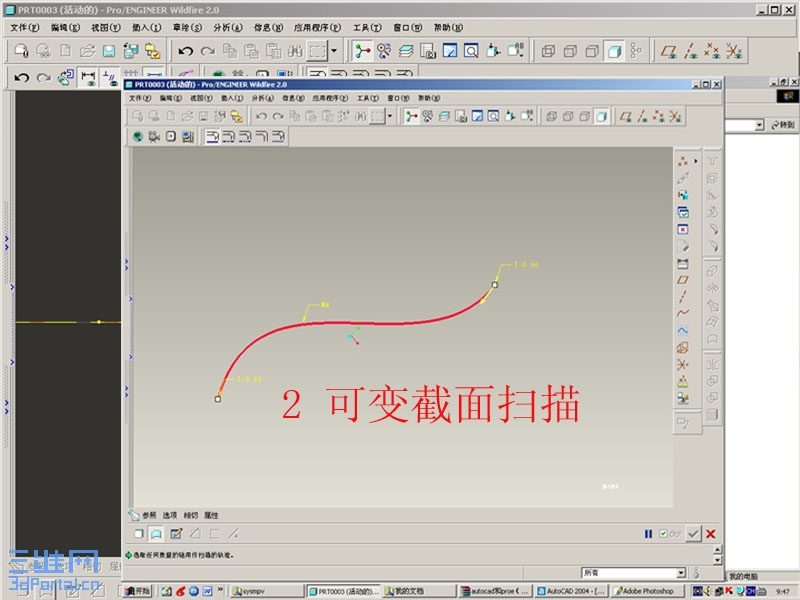This screenshot has width=800, height=600.
Task: Click datum axis tool in right toolbar
Action: tap(683, 296)
